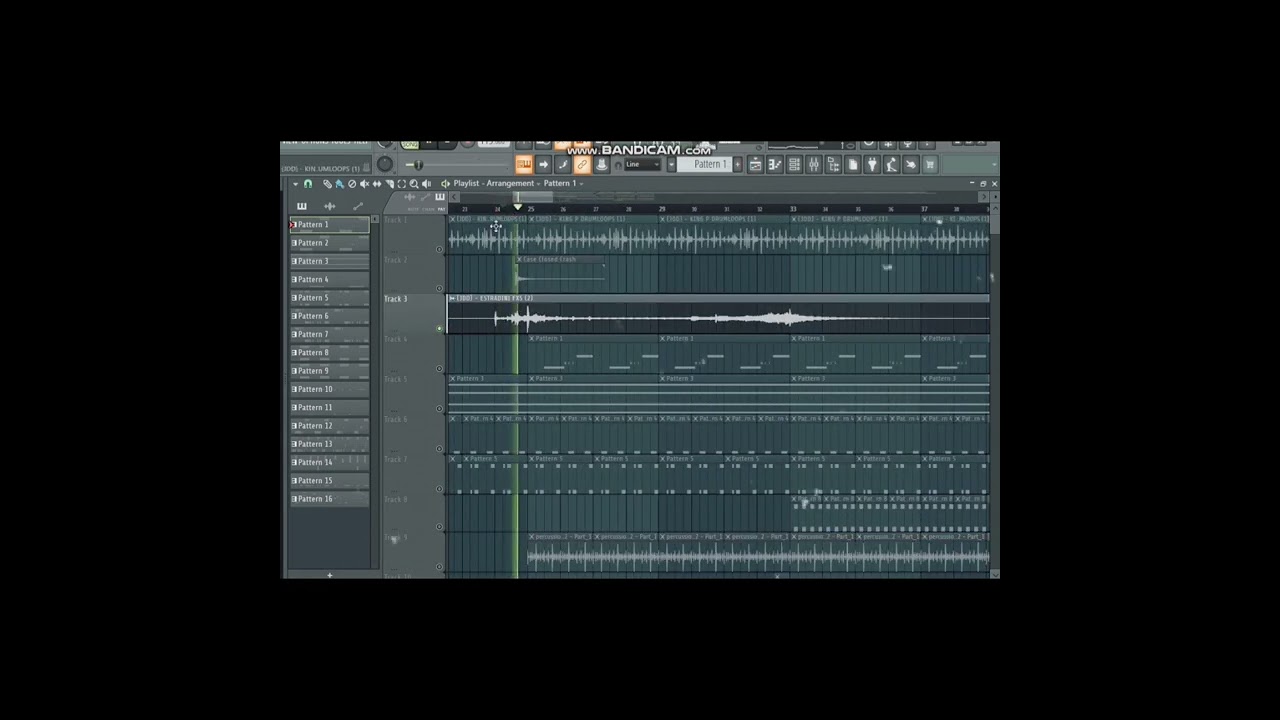Select the Playback speaker tool in Playlist toolbar
This screenshot has height=720, width=1280.
[427, 184]
